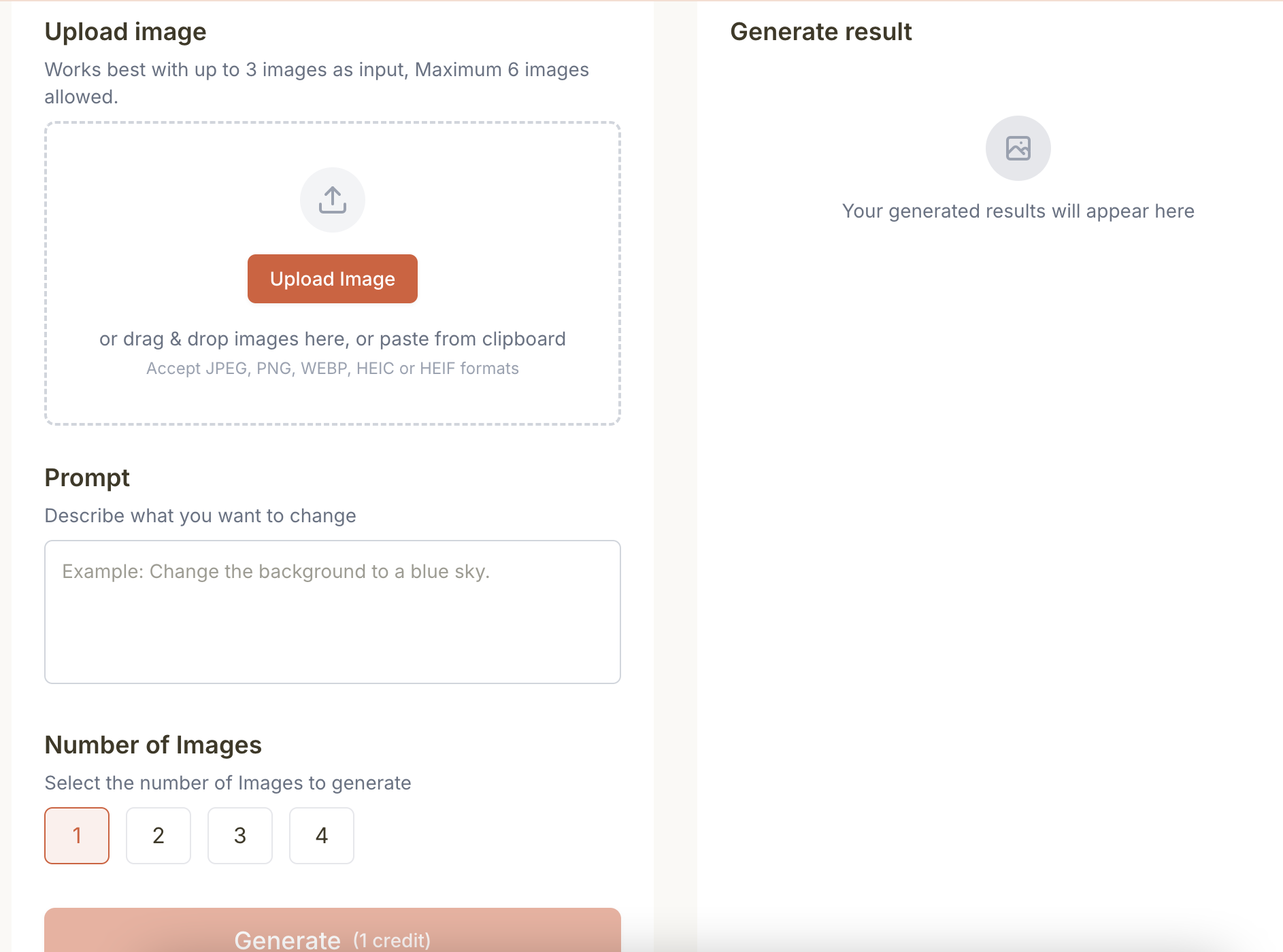Viewport: 1283px width, 952px height.
Task: Click the upload arrow icon
Action: [x=333, y=200]
